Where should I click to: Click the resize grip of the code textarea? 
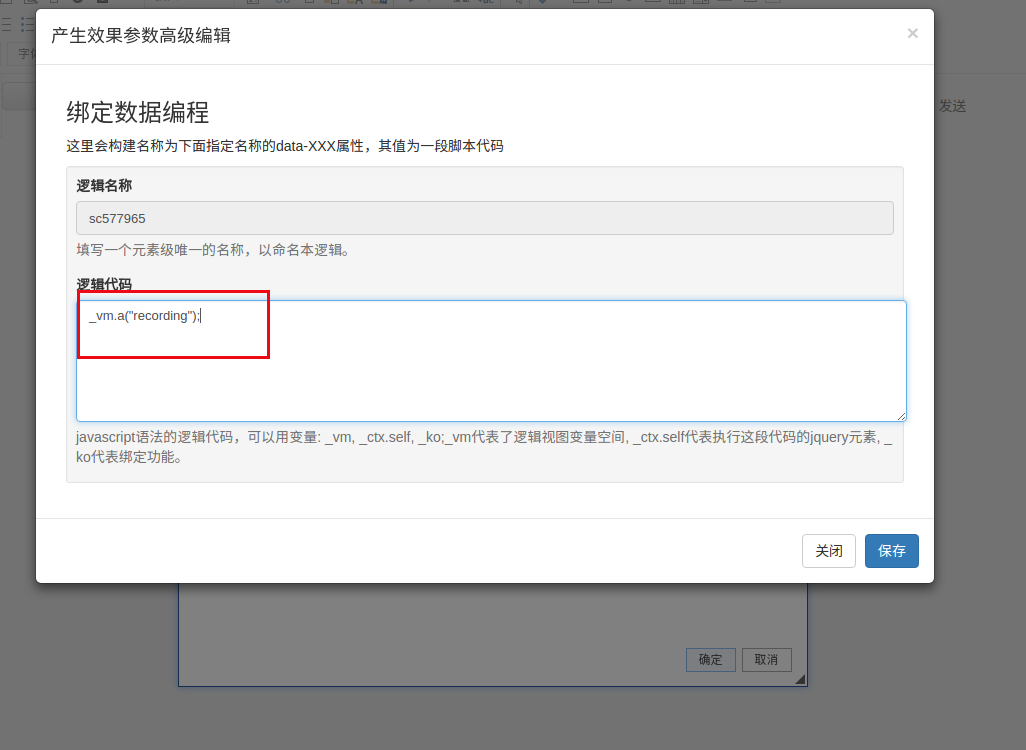point(901,416)
